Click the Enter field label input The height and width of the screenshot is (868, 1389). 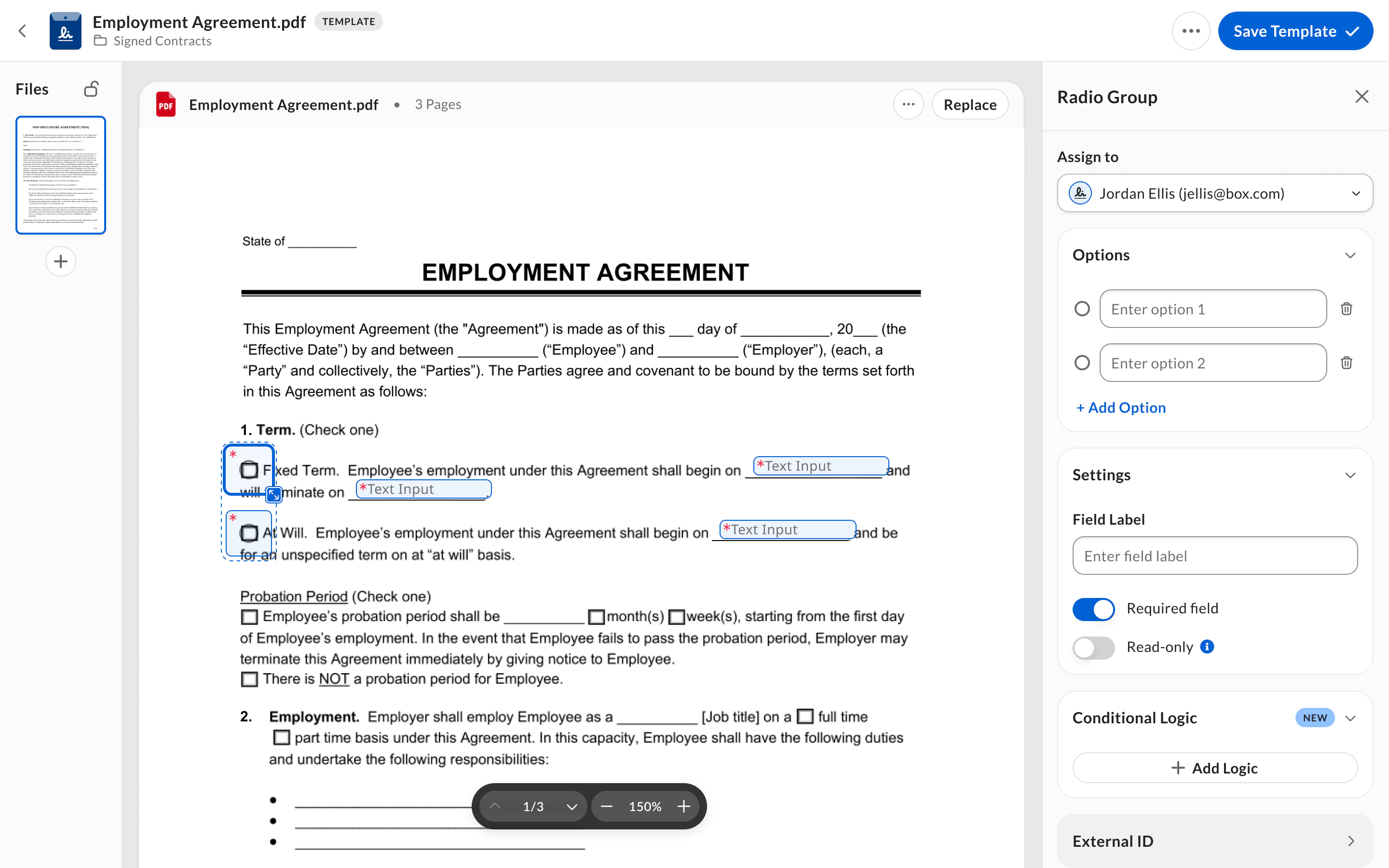(x=1214, y=556)
